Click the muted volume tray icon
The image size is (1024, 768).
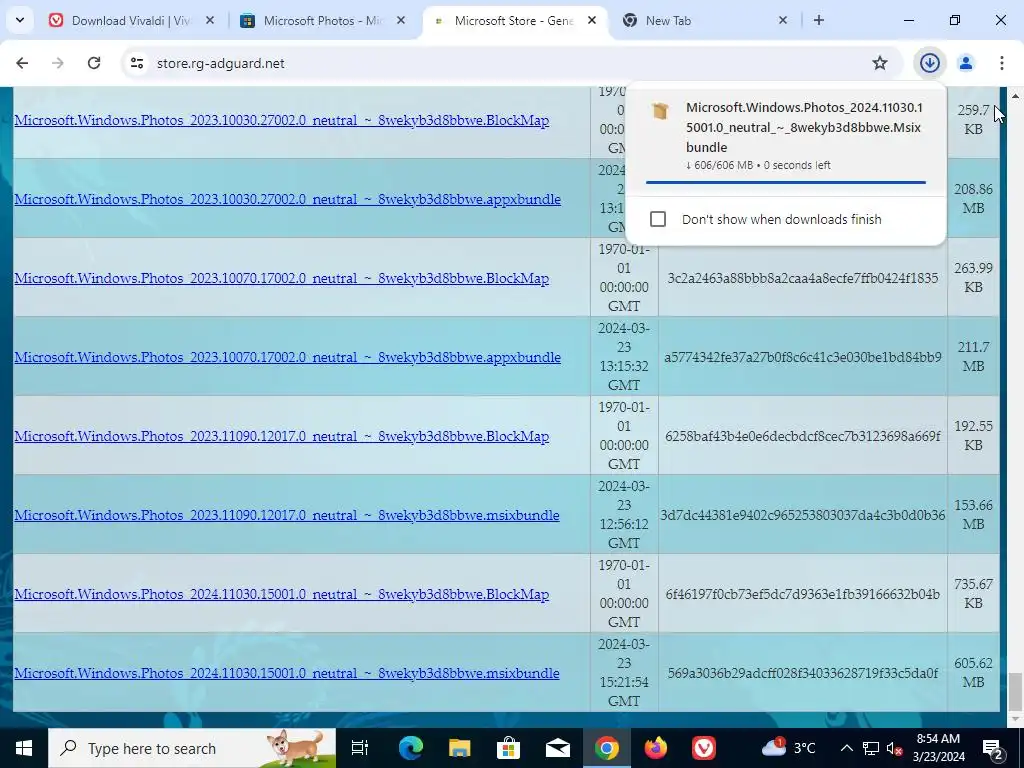894,748
